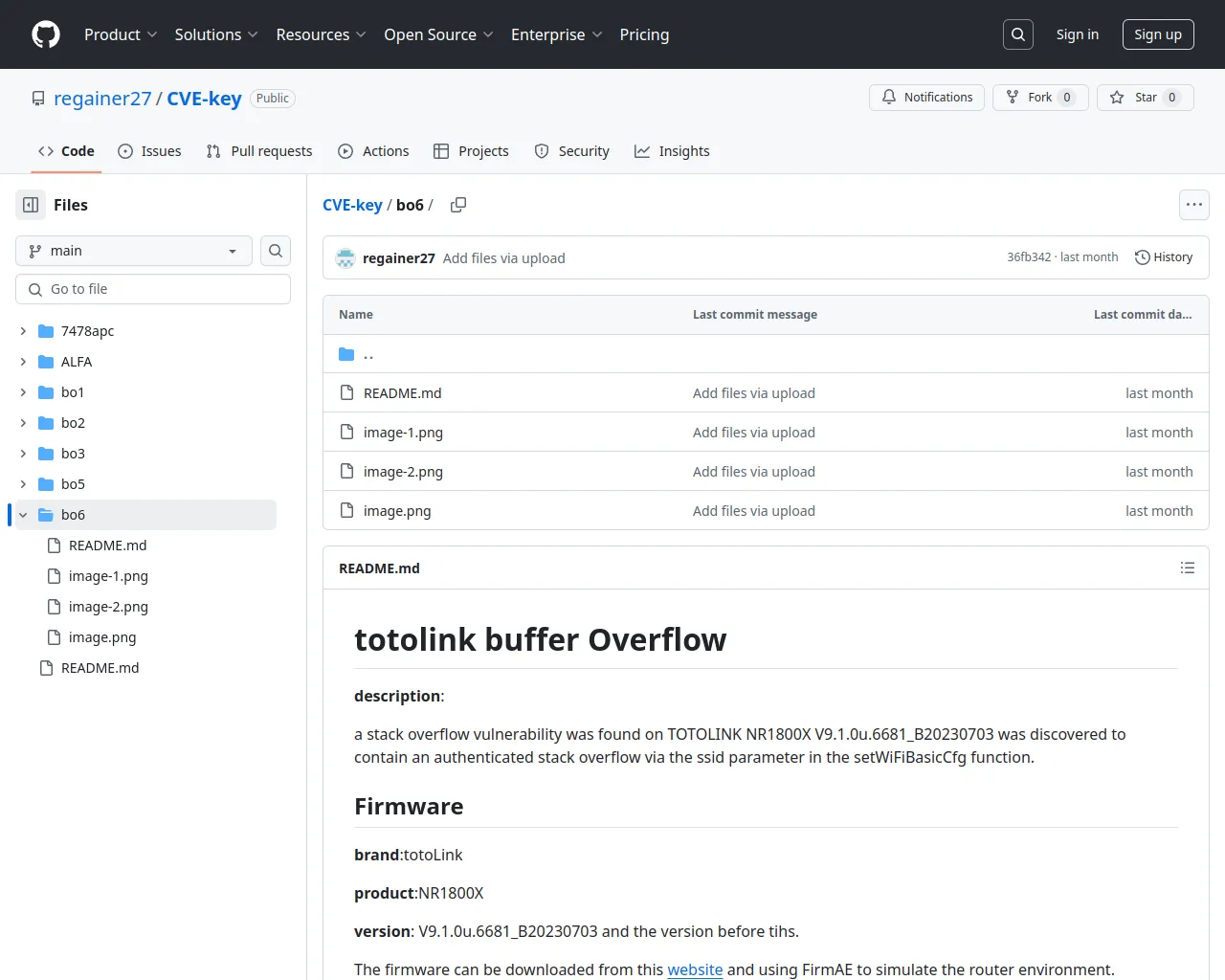The height and width of the screenshot is (980, 1225).
Task: Expand Resources menu
Action: pos(321,34)
